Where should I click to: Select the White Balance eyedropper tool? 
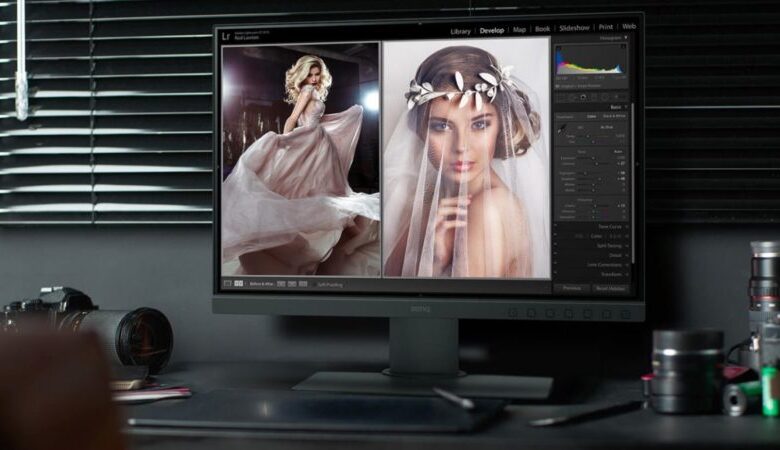click(561, 129)
